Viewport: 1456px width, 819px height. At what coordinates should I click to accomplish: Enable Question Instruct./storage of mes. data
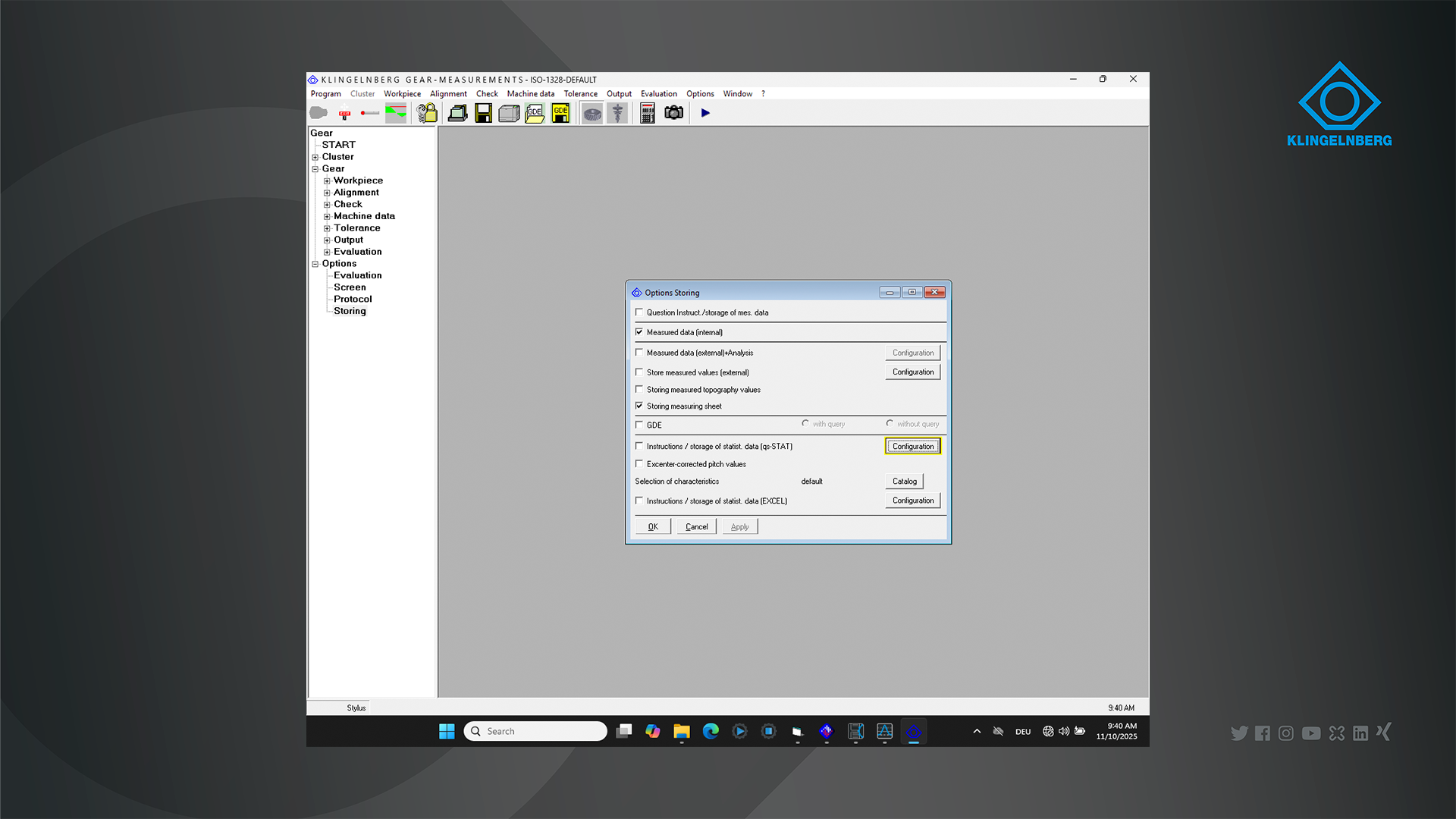point(639,312)
